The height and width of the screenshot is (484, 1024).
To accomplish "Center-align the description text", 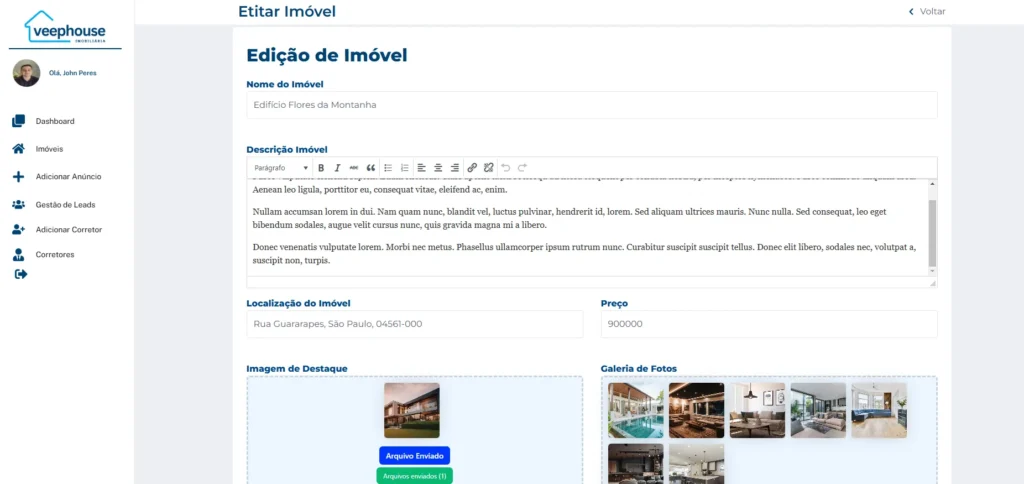I will pos(438,168).
